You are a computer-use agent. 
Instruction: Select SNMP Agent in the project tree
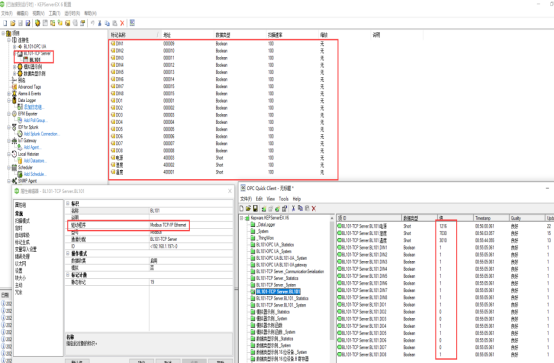pyautogui.click(x=28, y=181)
